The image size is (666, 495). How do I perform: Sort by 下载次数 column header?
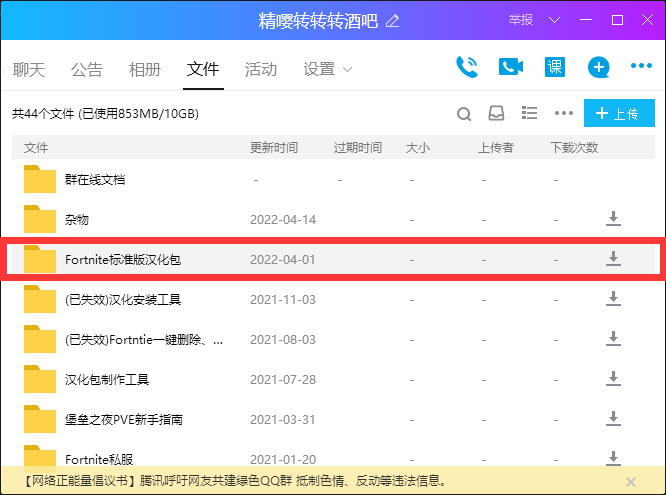(574, 147)
